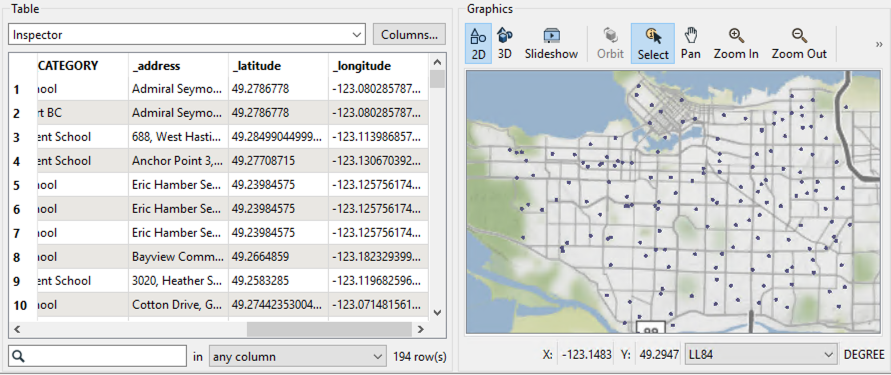The height and width of the screenshot is (375, 891).
Task: Click the vertical scrollbar thumb in table
Action: pos(437,79)
